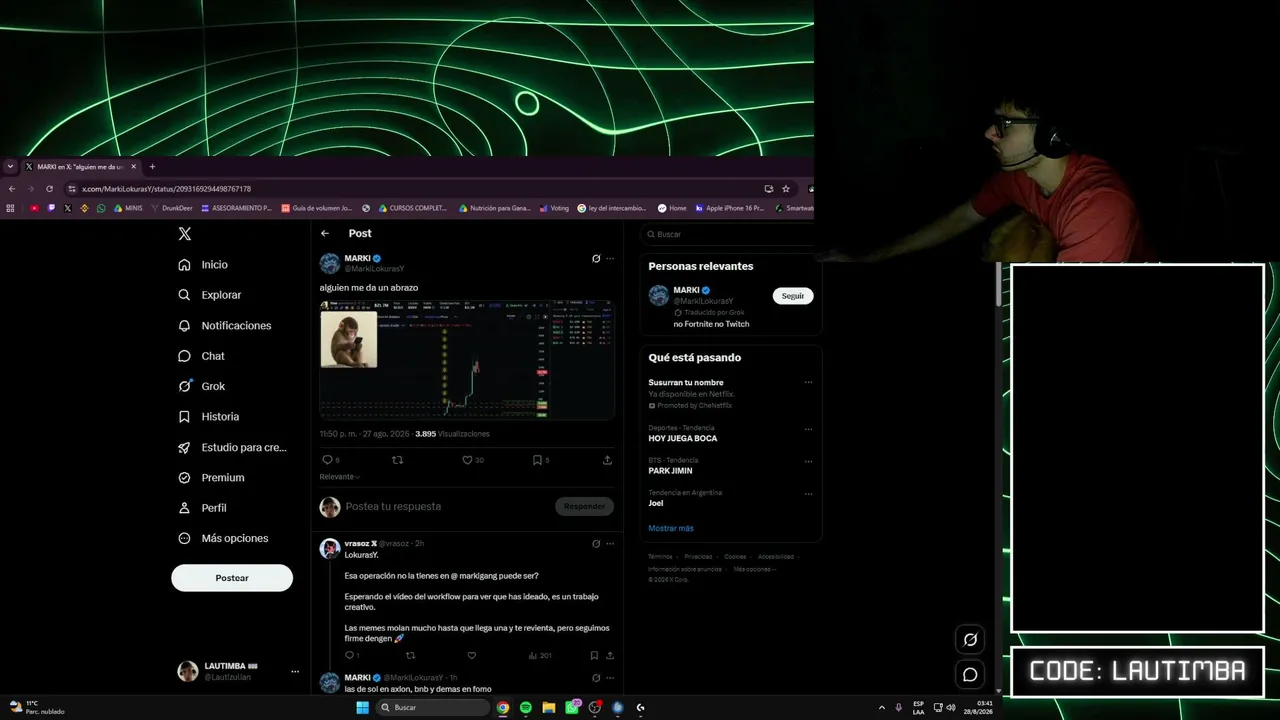Repost the main post
The width and height of the screenshot is (1280, 720).
tap(397, 460)
